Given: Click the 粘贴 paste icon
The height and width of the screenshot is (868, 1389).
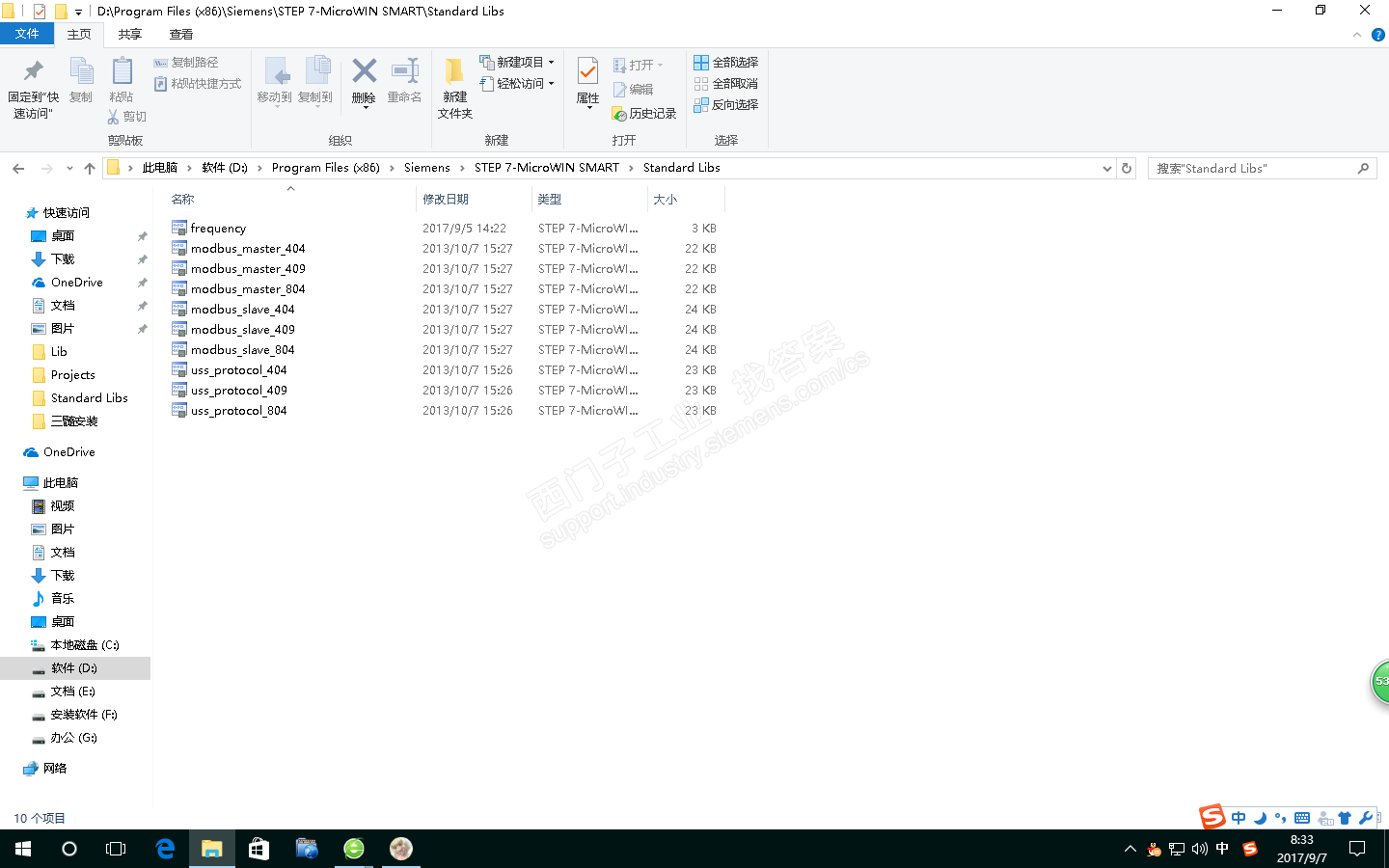Looking at the screenshot, I should click(122, 71).
